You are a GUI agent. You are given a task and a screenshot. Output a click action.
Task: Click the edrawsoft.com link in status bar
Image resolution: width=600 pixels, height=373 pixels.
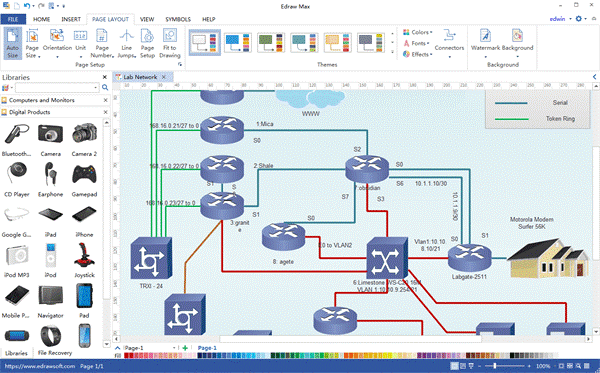click(40, 366)
